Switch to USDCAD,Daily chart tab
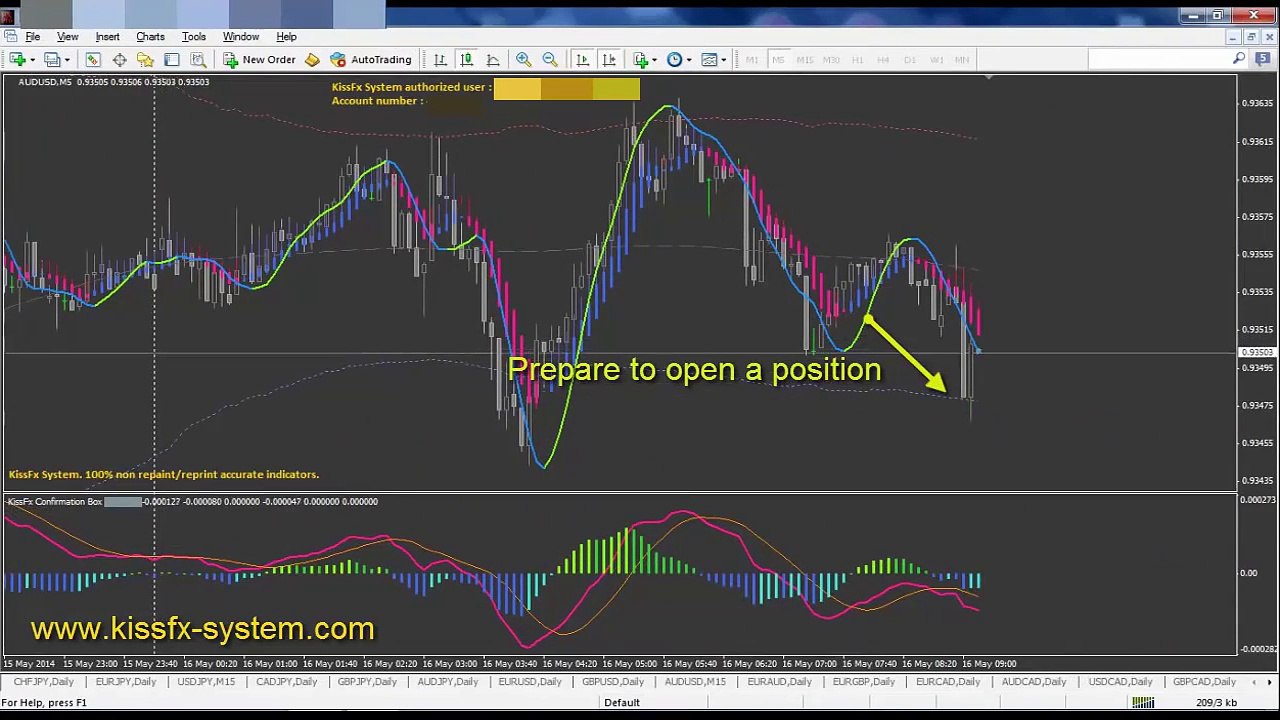The image size is (1280, 720). click(1120, 682)
